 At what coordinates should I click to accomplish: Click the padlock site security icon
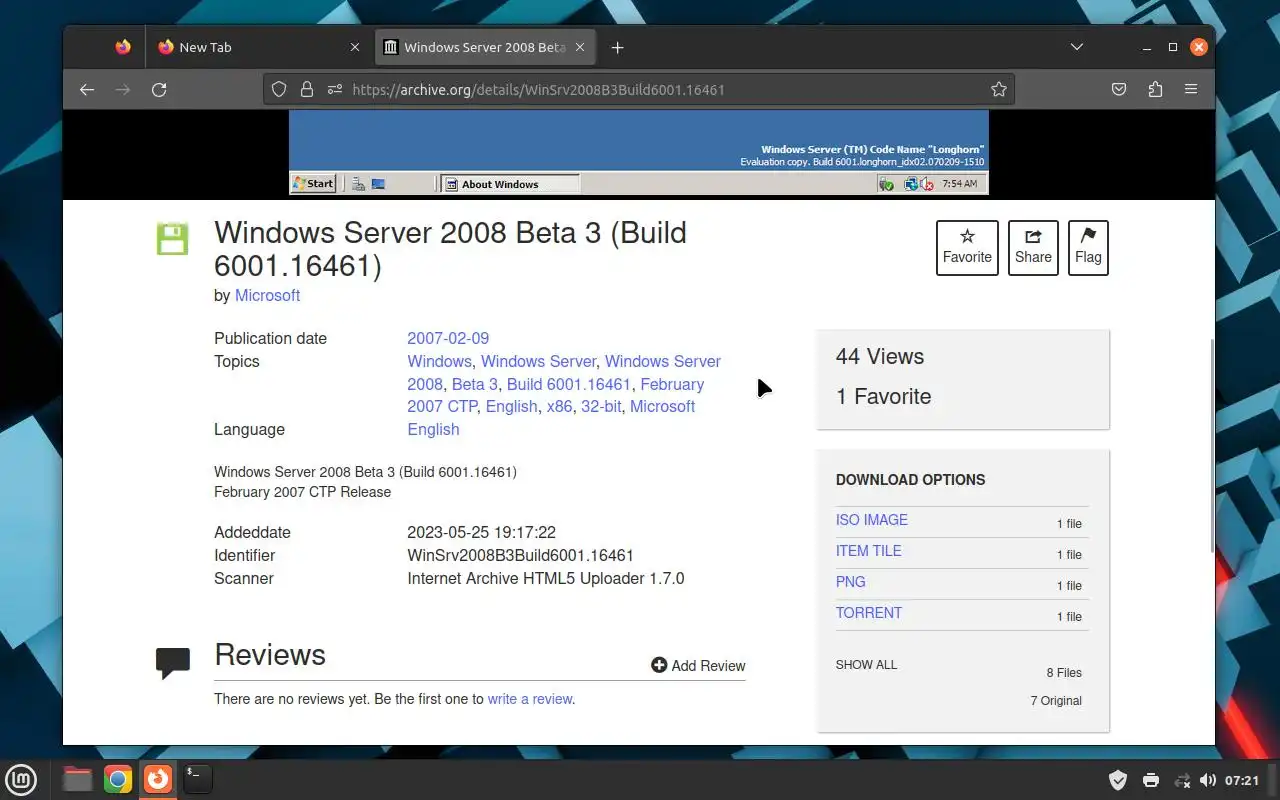tap(307, 89)
